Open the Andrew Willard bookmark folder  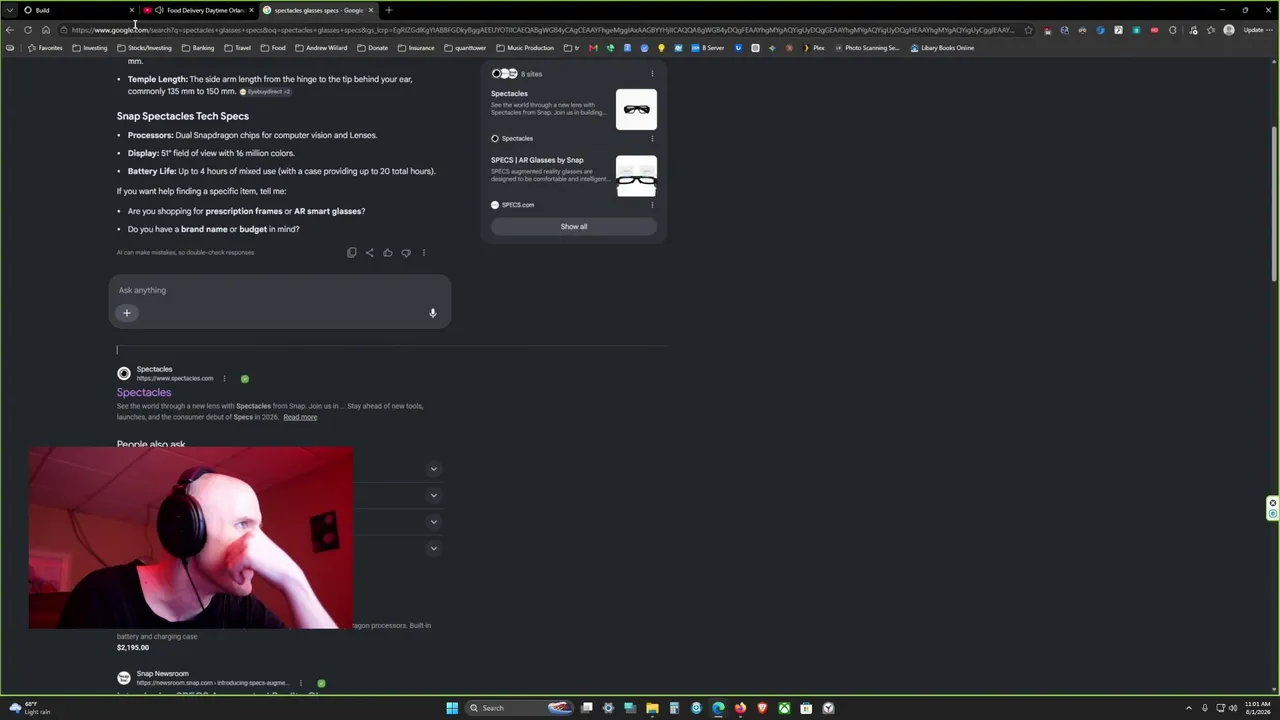coord(321,48)
